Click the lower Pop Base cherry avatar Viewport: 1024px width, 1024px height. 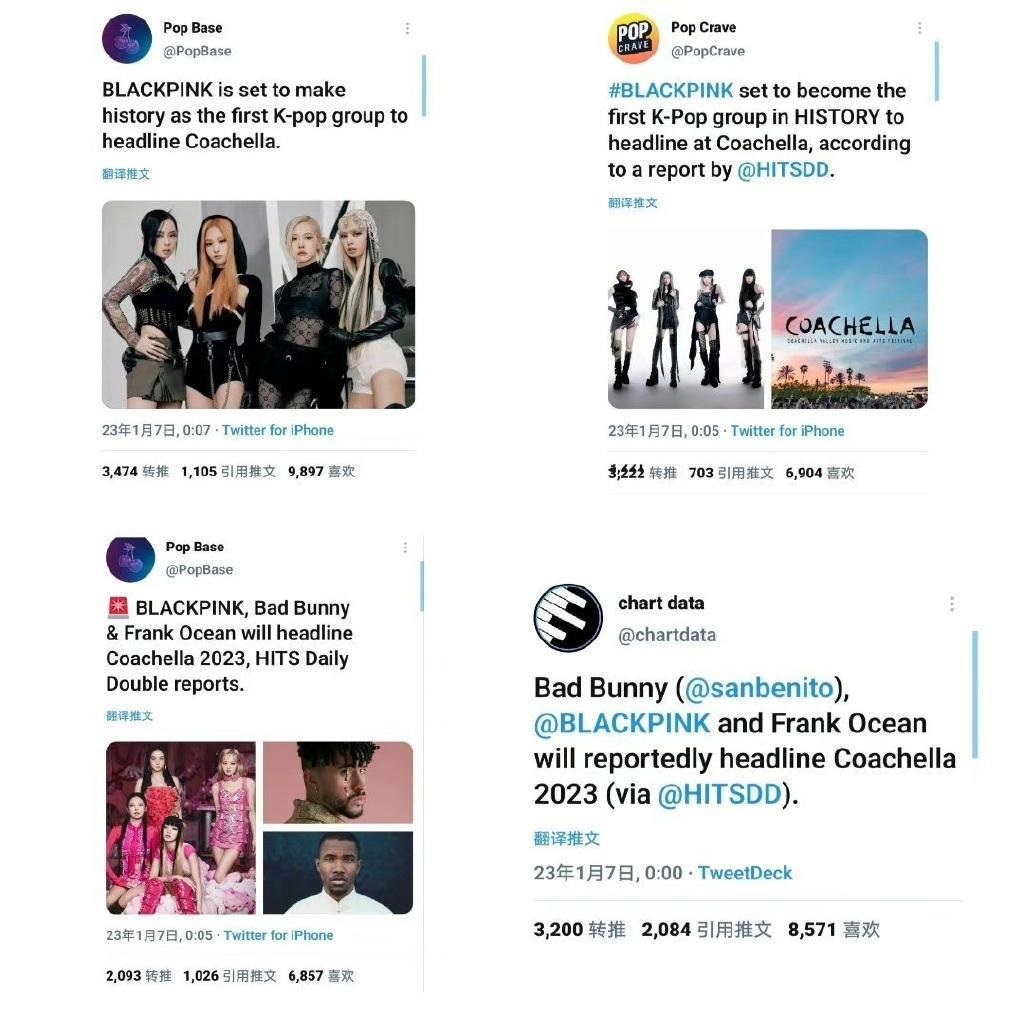pyautogui.click(x=131, y=559)
